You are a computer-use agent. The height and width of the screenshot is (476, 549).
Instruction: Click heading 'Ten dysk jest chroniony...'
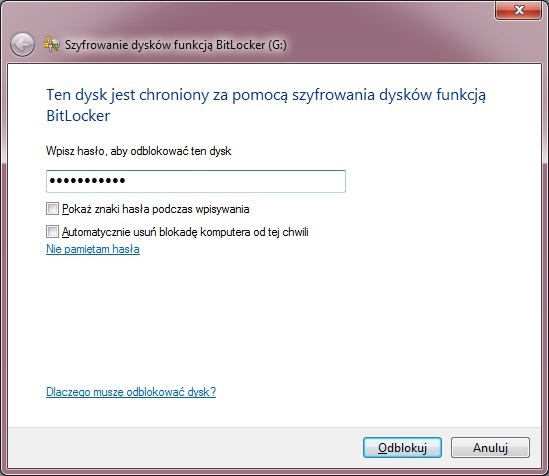point(266,105)
